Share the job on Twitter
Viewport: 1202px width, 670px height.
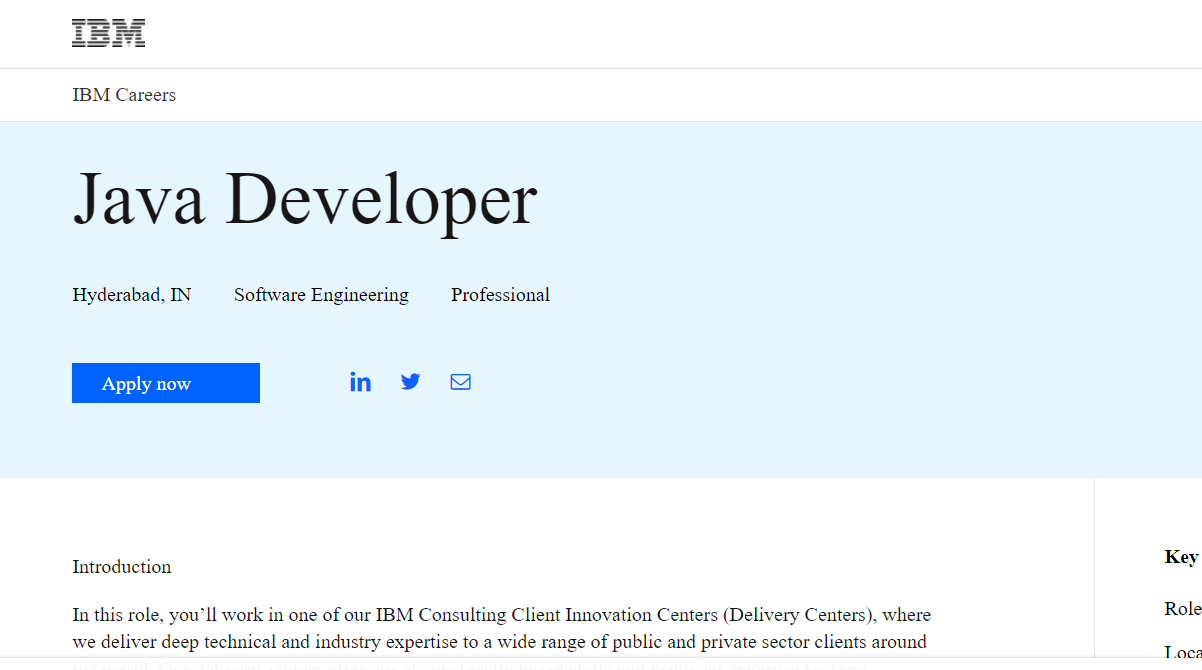click(x=410, y=382)
